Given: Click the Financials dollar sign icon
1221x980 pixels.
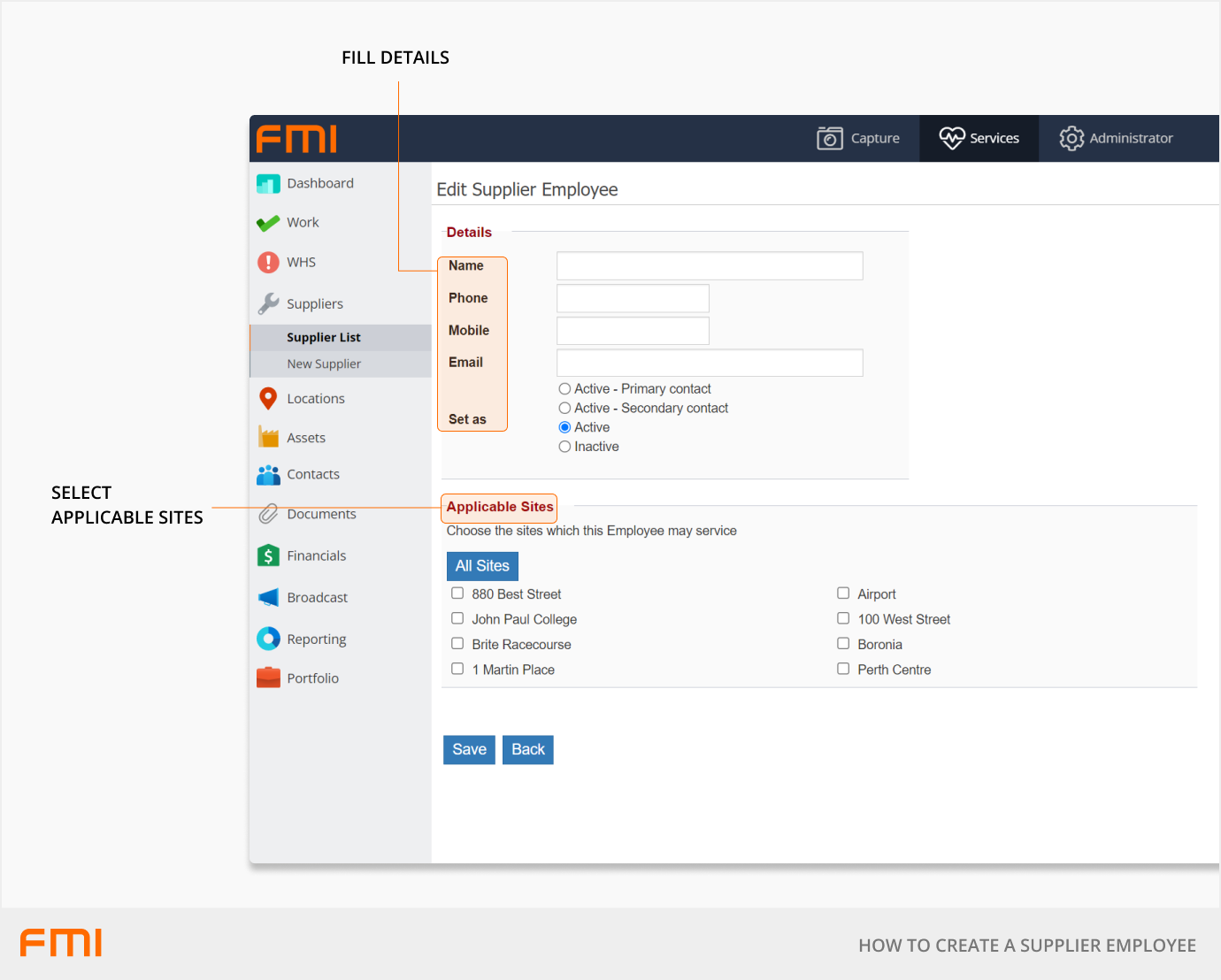Looking at the screenshot, I should coord(268,555).
